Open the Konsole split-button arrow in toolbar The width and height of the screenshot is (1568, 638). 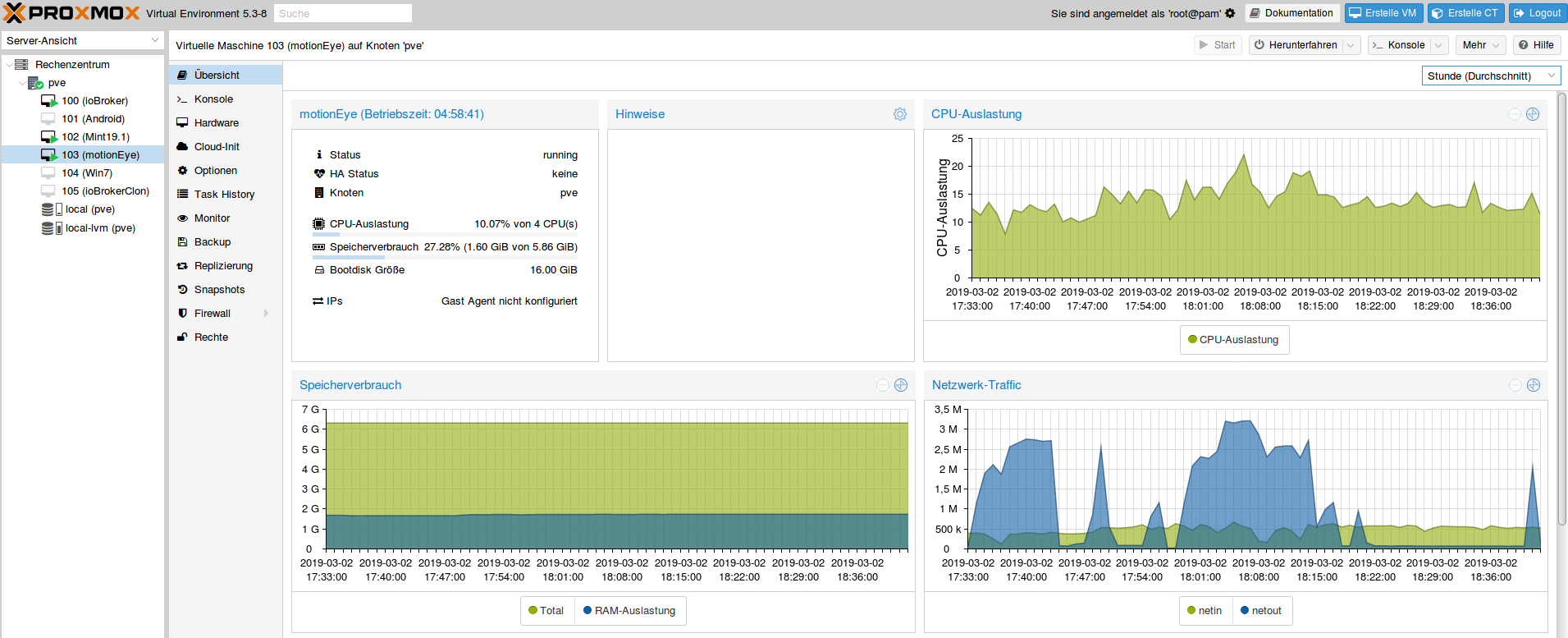coord(1438,45)
